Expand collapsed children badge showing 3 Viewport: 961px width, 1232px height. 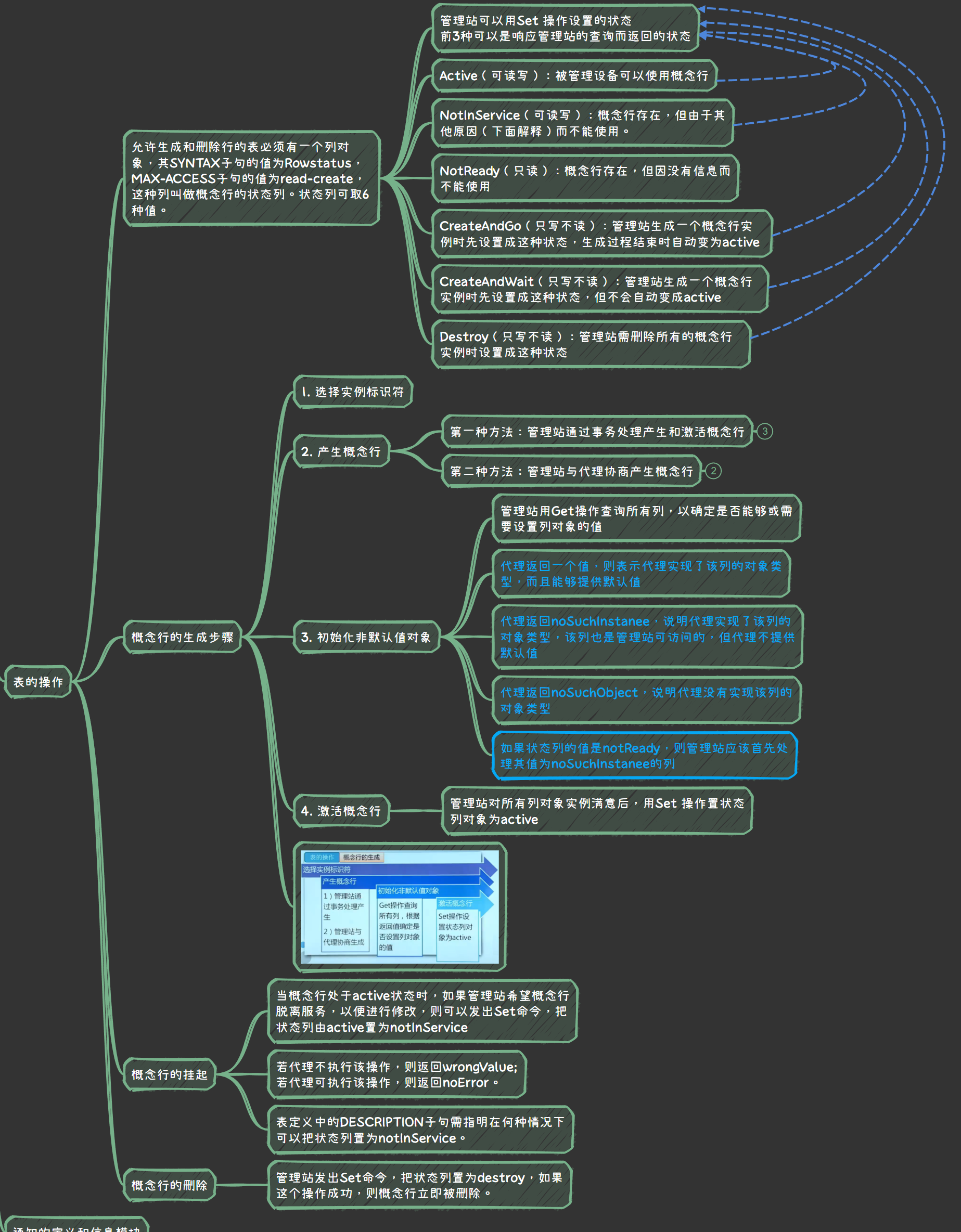pyautogui.click(x=765, y=432)
